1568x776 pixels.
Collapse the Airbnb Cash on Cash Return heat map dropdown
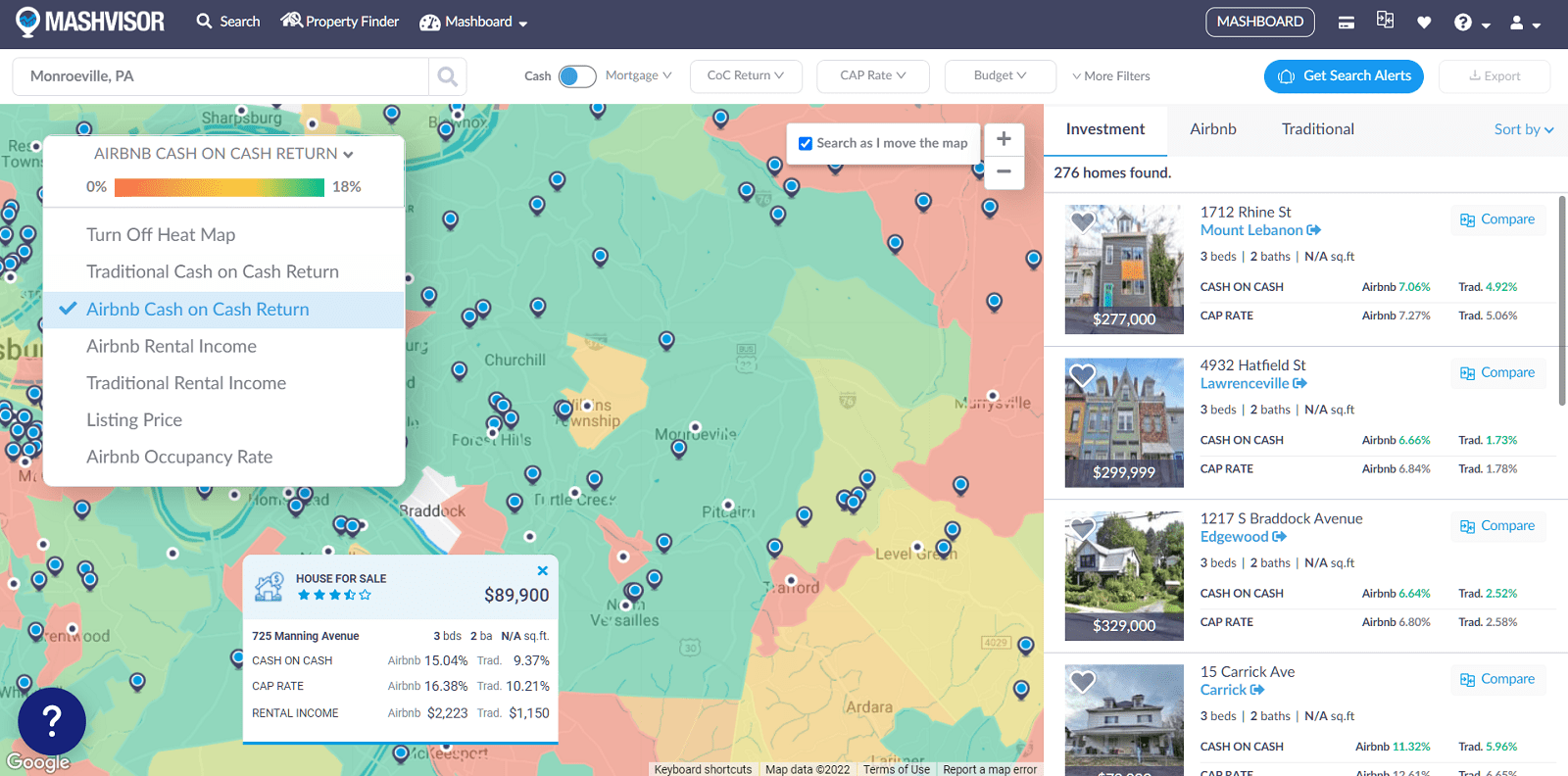223,154
